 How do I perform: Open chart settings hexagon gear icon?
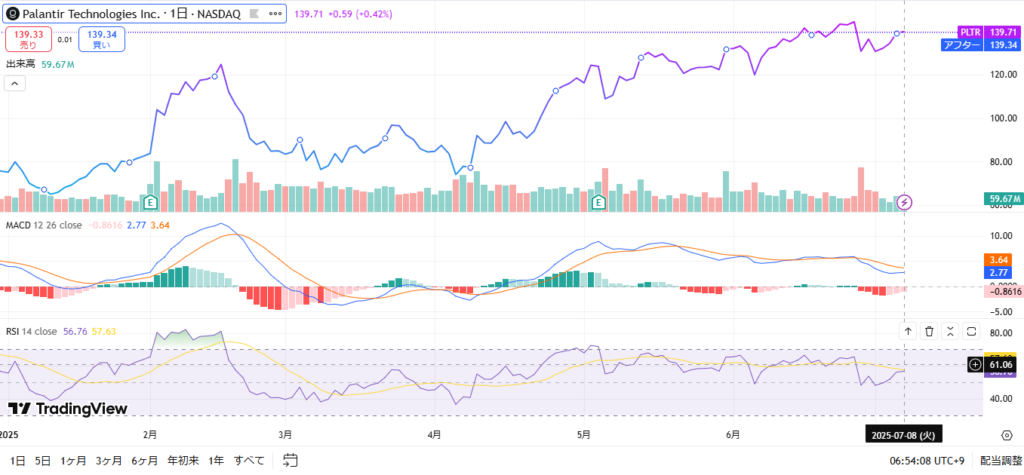pyautogui.click(x=1007, y=434)
